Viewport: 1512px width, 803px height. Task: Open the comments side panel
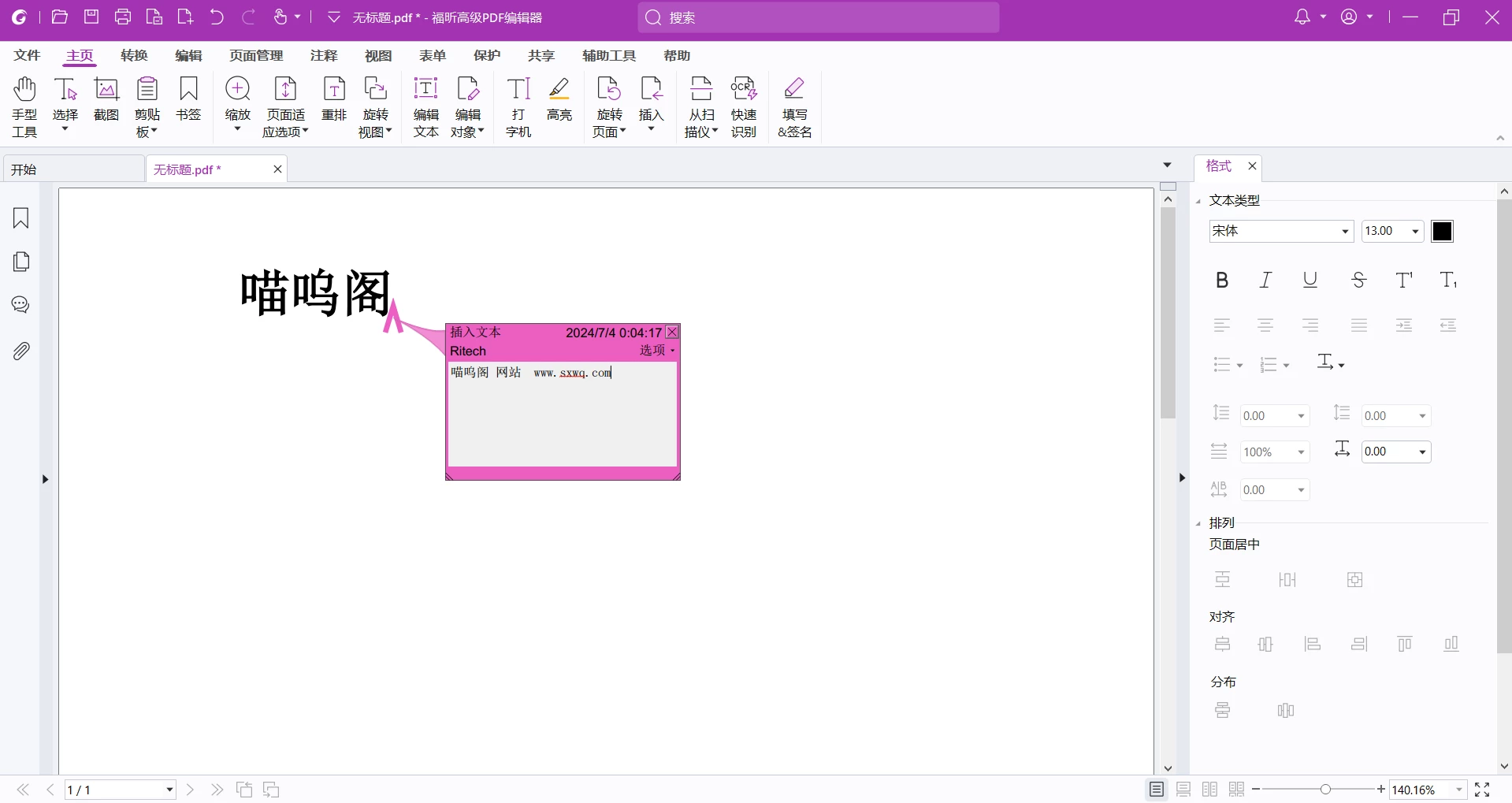tap(21, 305)
